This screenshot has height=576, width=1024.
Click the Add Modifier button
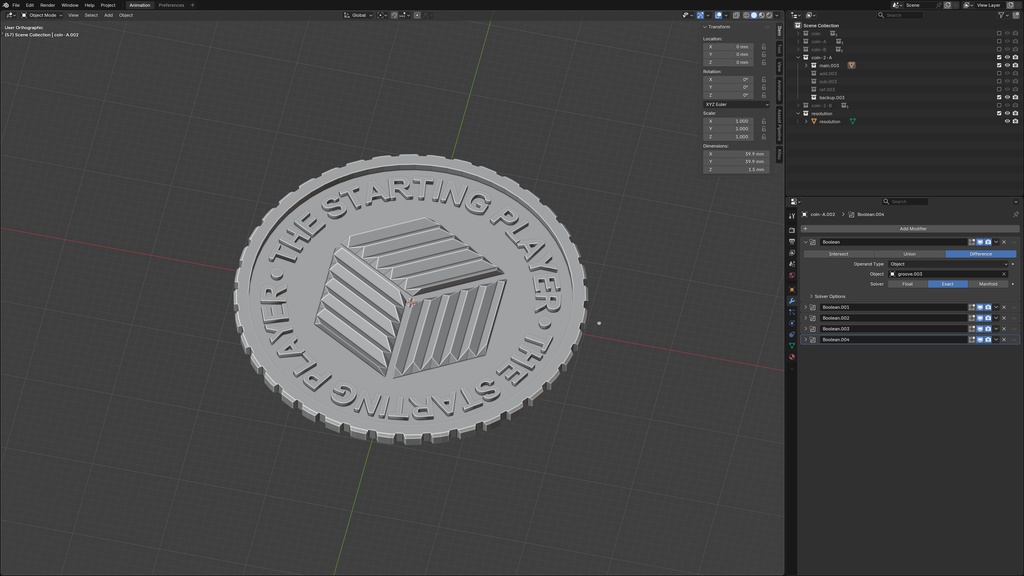(910, 229)
